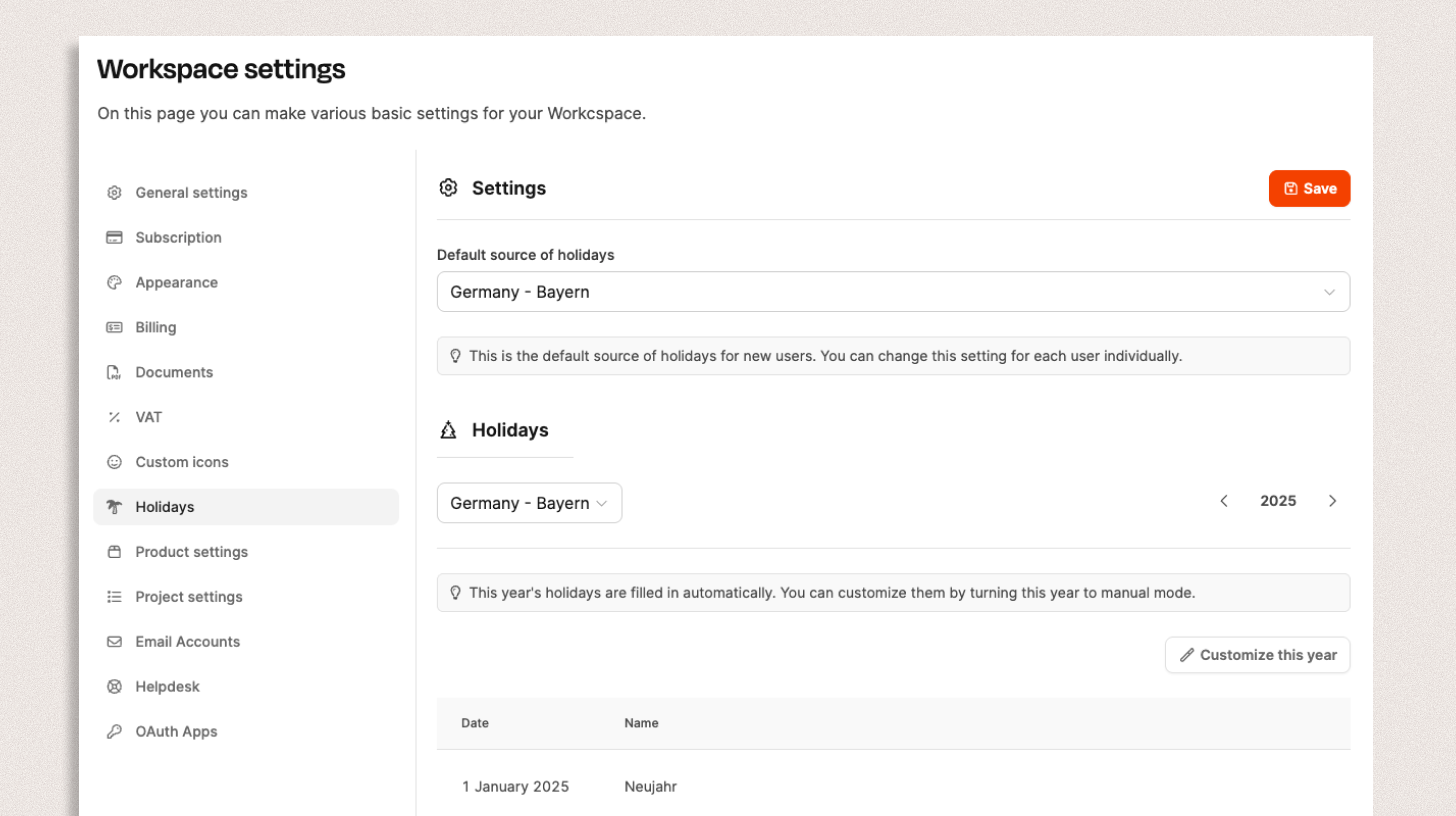Open Billing settings in sidebar
Viewport: 1456px width, 816px height.
point(156,327)
